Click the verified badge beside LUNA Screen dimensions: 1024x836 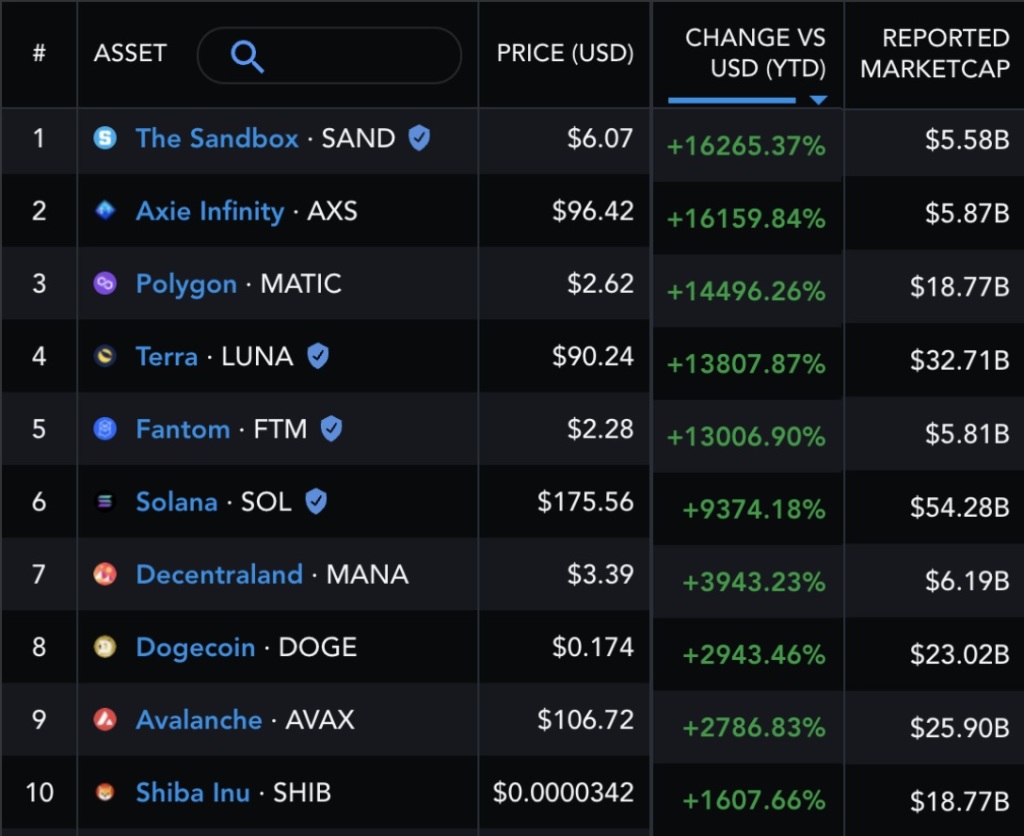(316, 356)
